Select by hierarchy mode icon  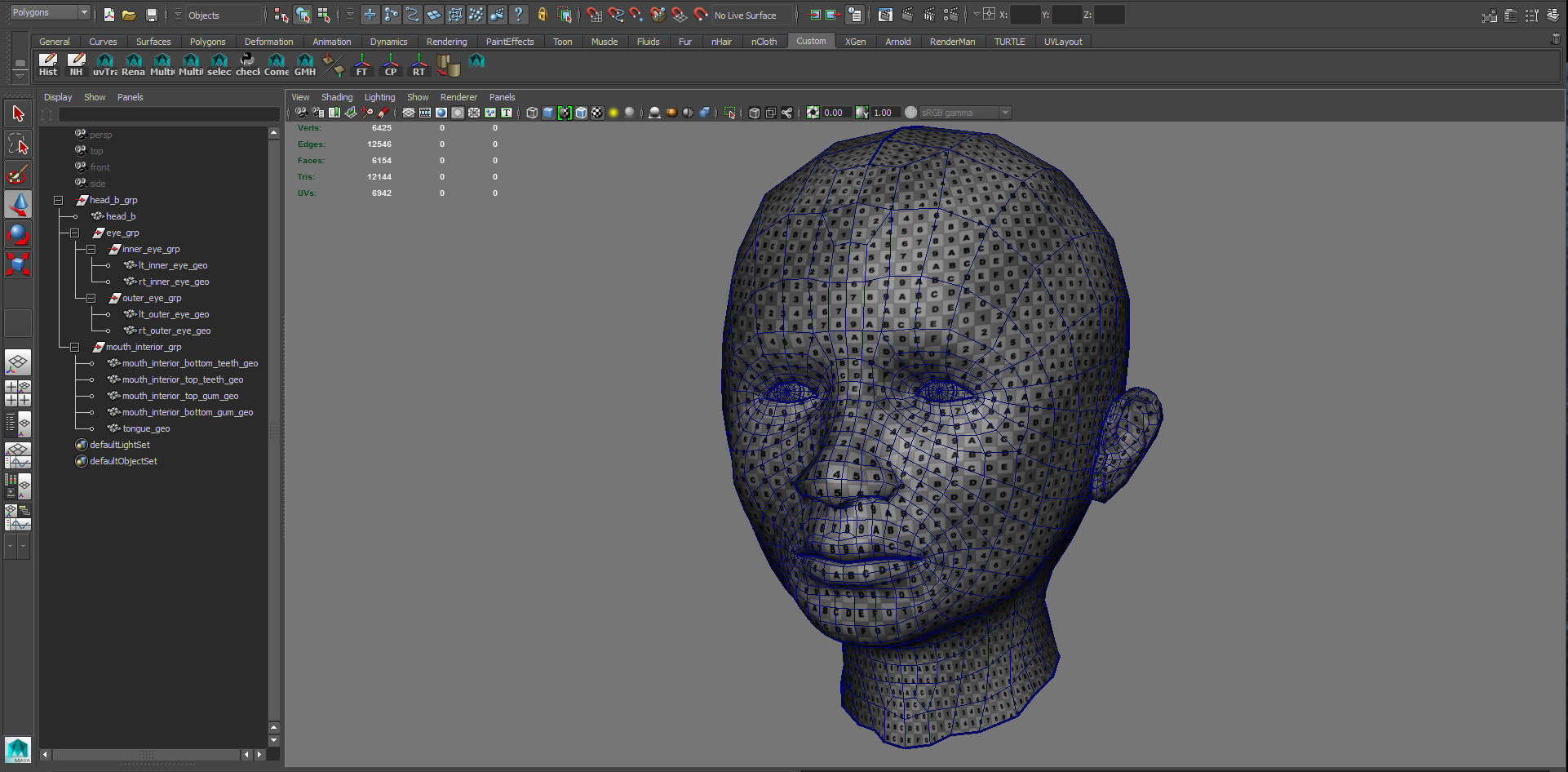click(x=281, y=15)
